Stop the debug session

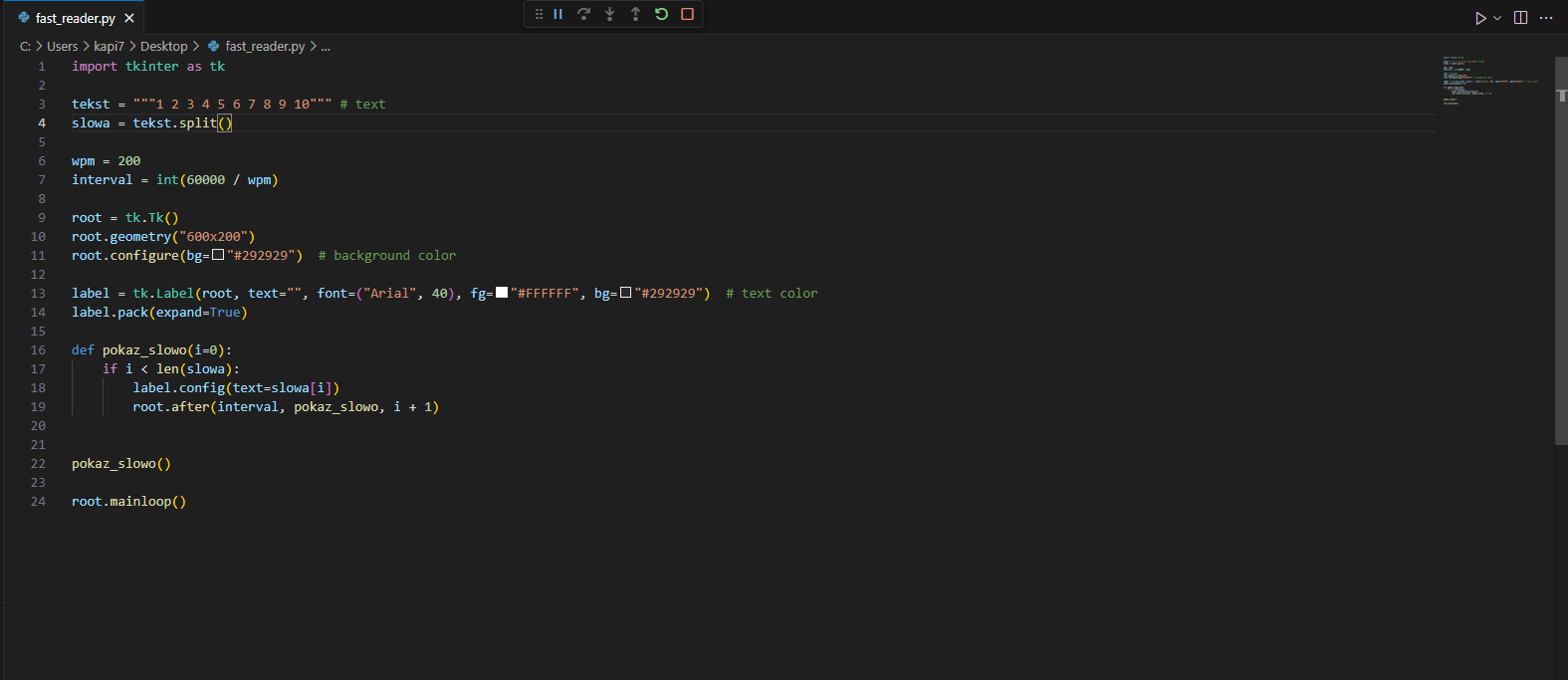(687, 14)
